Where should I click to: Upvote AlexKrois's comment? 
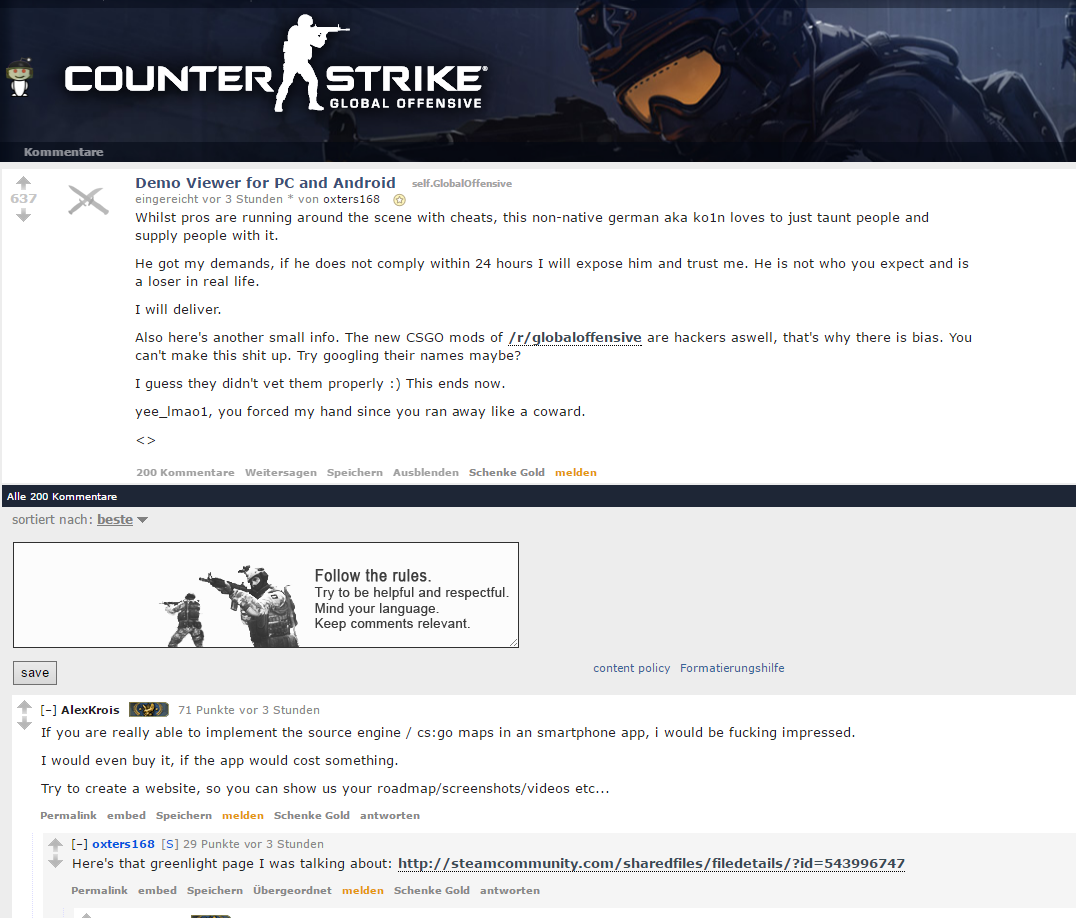point(25,707)
